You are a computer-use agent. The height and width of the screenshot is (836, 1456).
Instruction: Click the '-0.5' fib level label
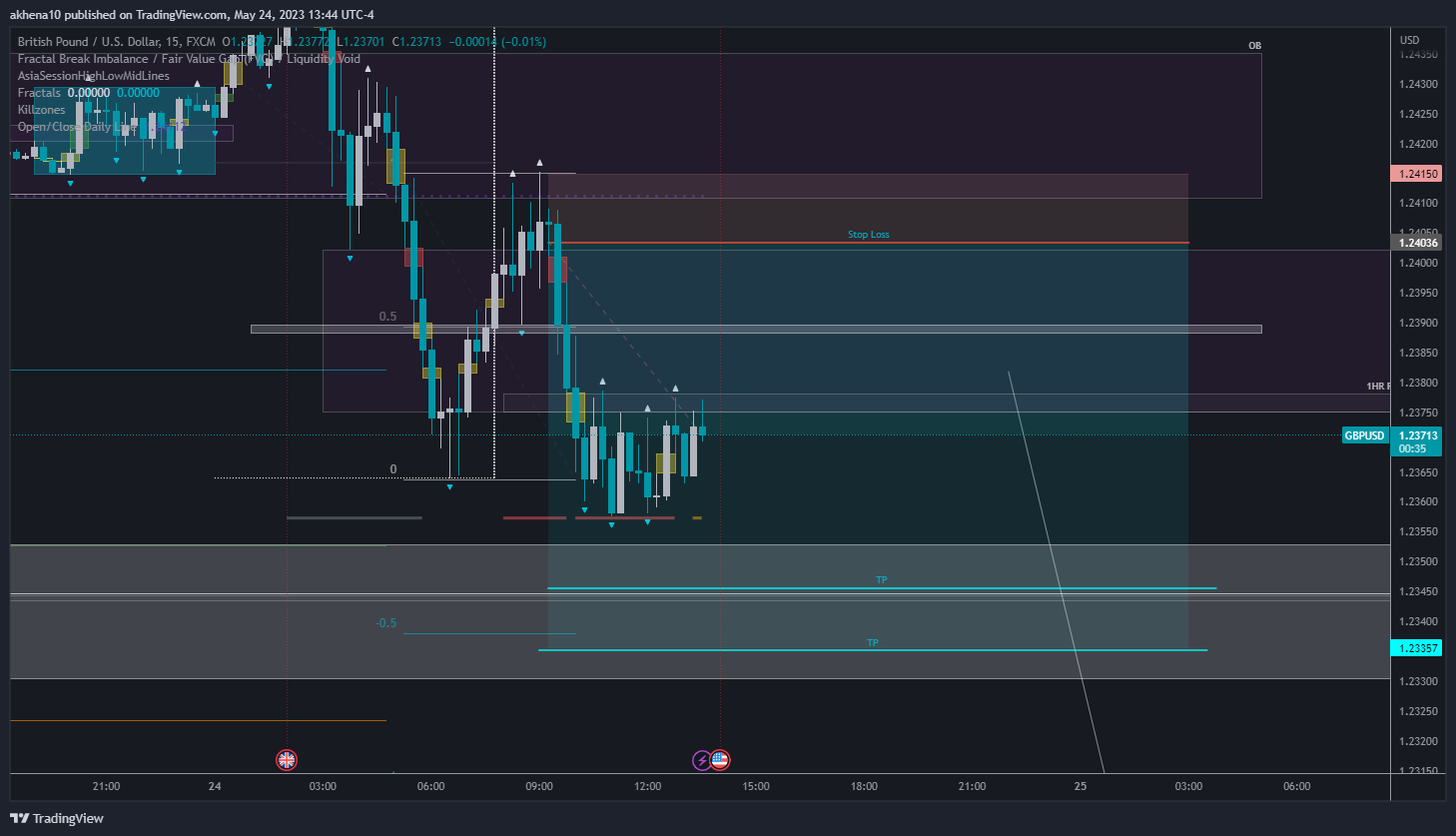[x=385, y=623]
